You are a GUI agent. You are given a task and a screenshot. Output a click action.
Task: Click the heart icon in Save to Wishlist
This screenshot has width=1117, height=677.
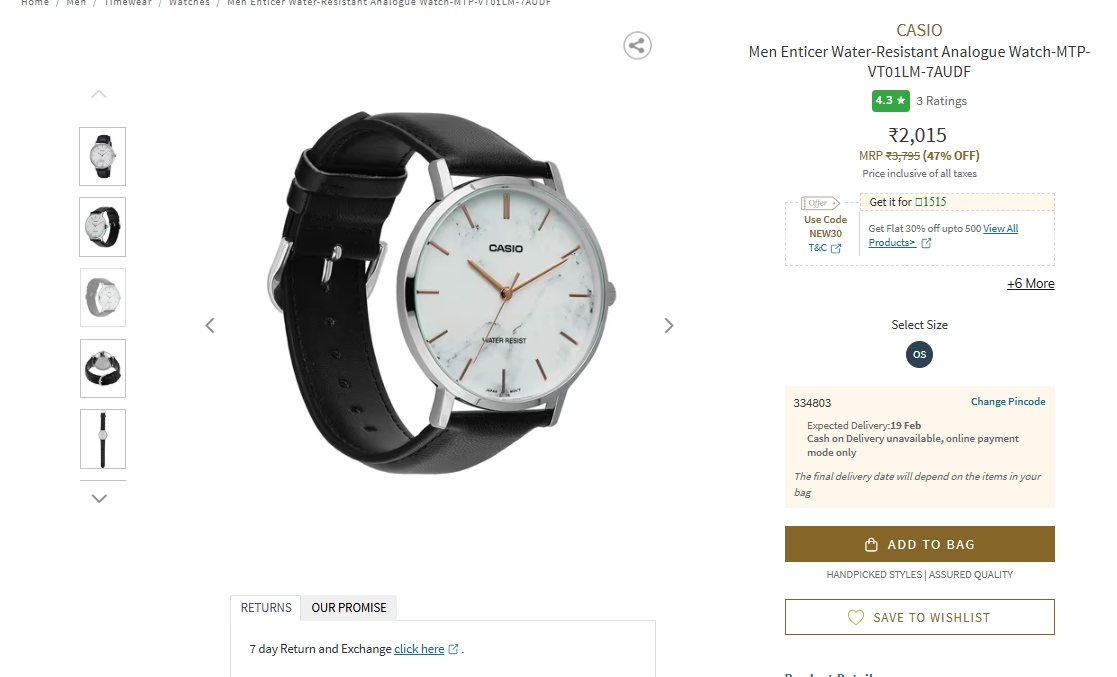(856, 617)
